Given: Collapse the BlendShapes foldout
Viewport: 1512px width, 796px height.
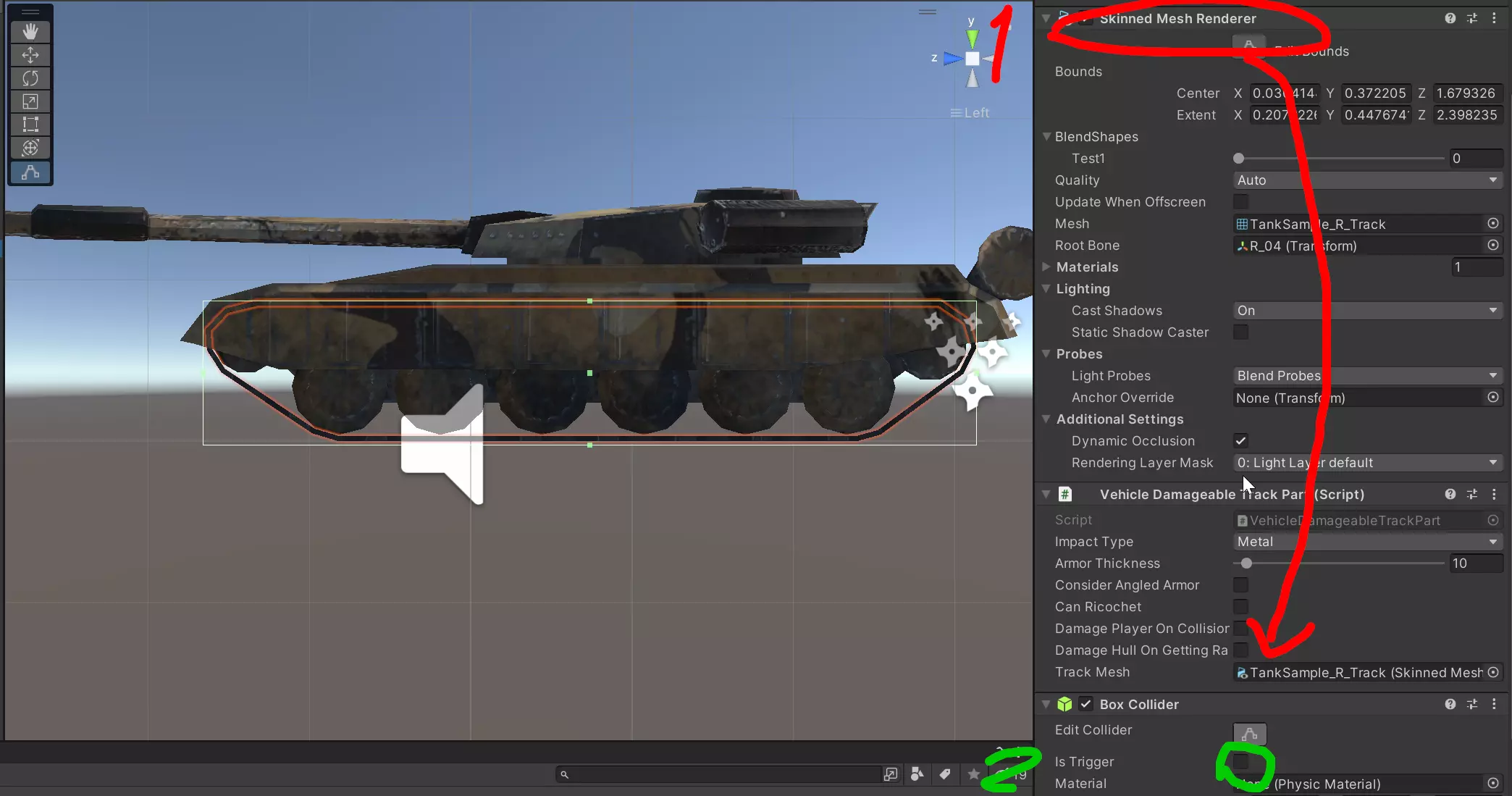Looking at the screenshot, I should point(1046,137).
